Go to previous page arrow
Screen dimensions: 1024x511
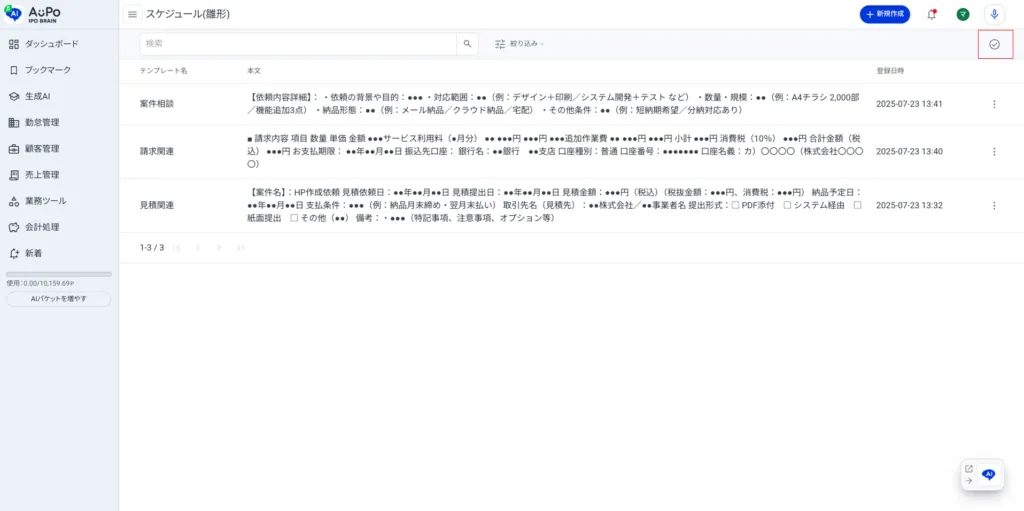coord(198,248)
